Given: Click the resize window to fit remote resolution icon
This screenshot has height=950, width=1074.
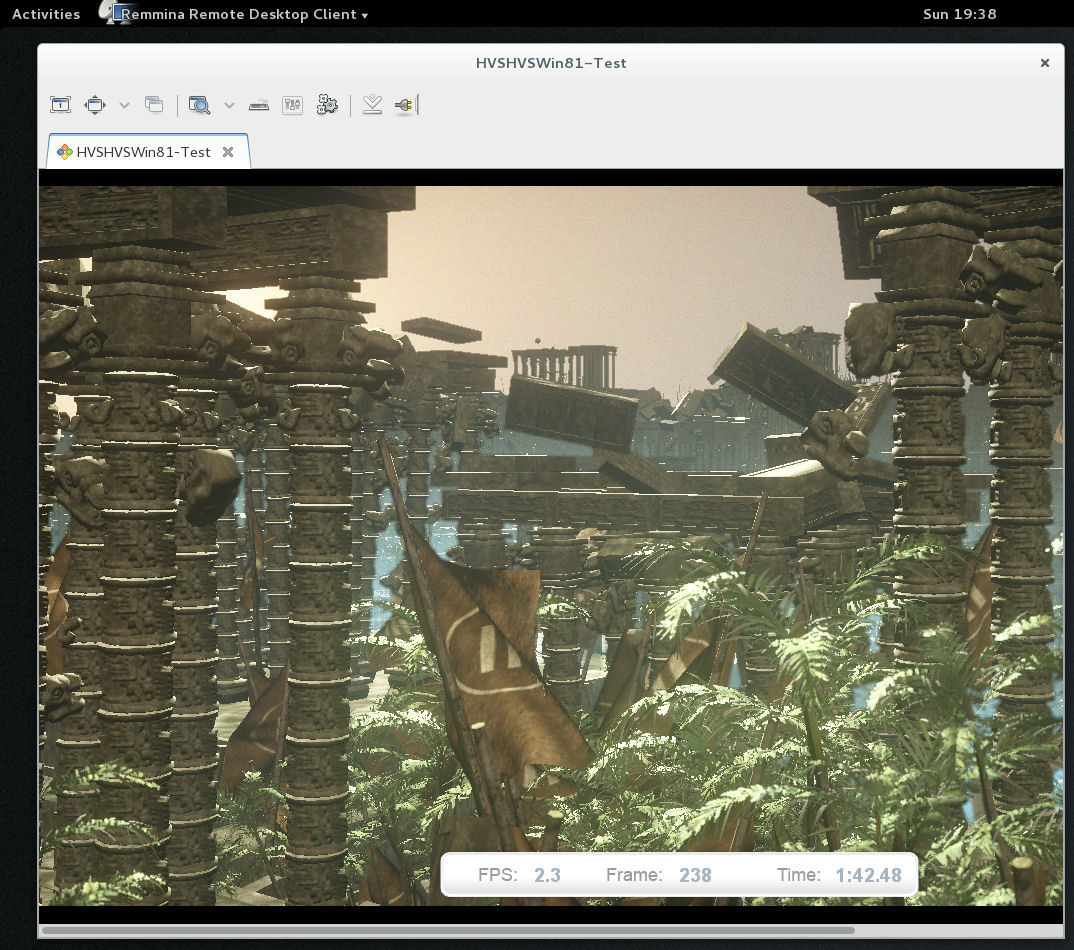Looking at the screenshot, I should pyautogui.click(x=60, y=105).
